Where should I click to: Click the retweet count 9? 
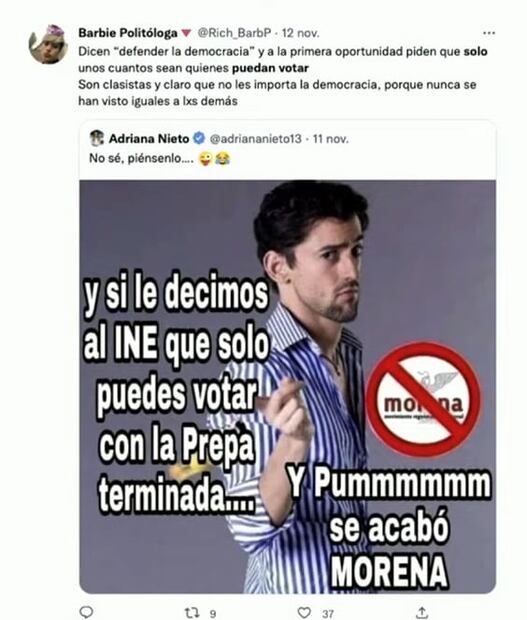pos(213,613)
